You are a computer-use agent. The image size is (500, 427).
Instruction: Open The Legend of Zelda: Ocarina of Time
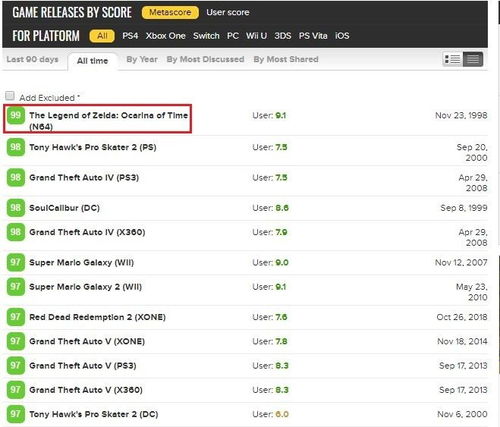click(x=108, y=121)
